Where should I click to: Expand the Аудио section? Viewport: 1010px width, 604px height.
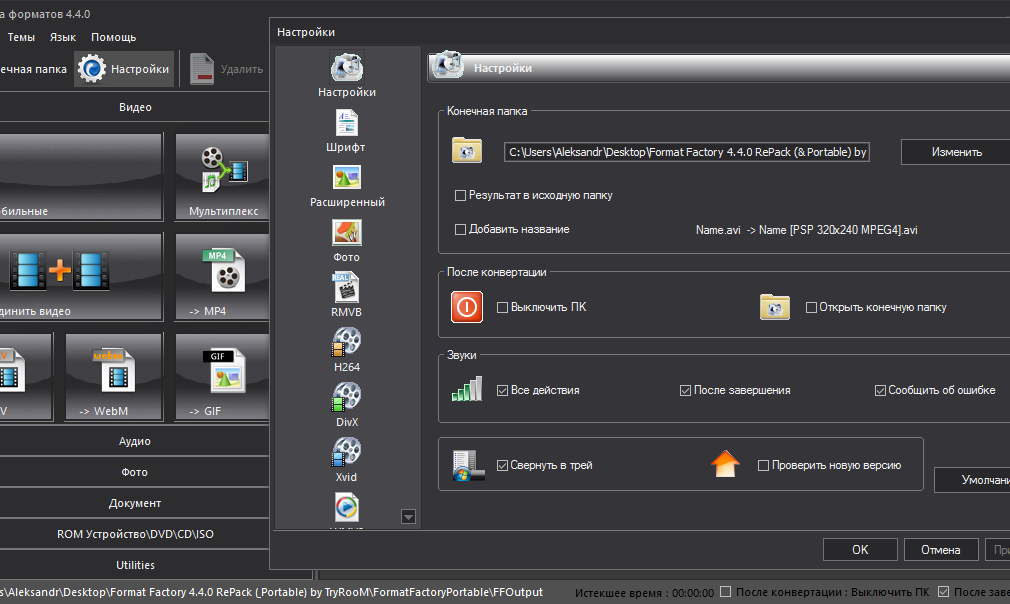click(135, 441)
